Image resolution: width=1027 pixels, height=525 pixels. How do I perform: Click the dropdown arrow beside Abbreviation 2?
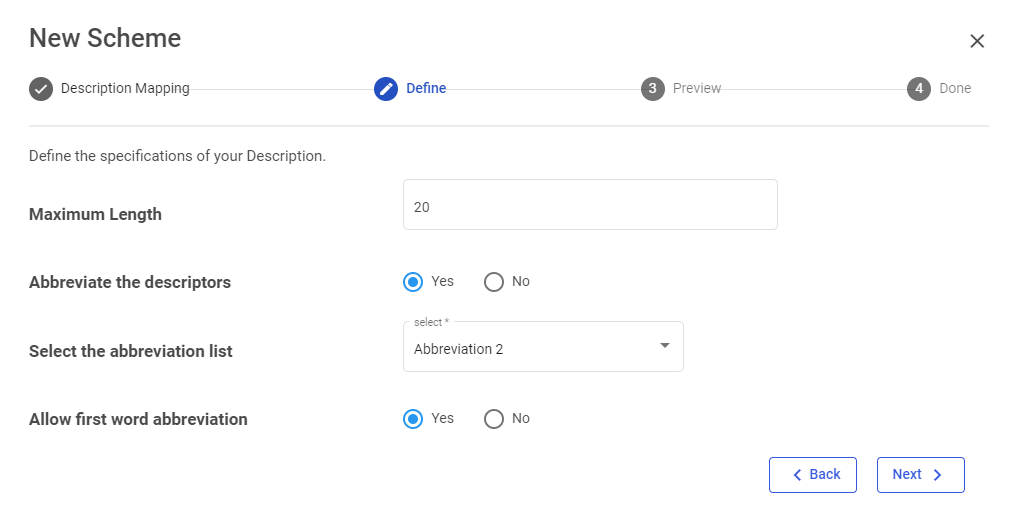tap(665, 346)
